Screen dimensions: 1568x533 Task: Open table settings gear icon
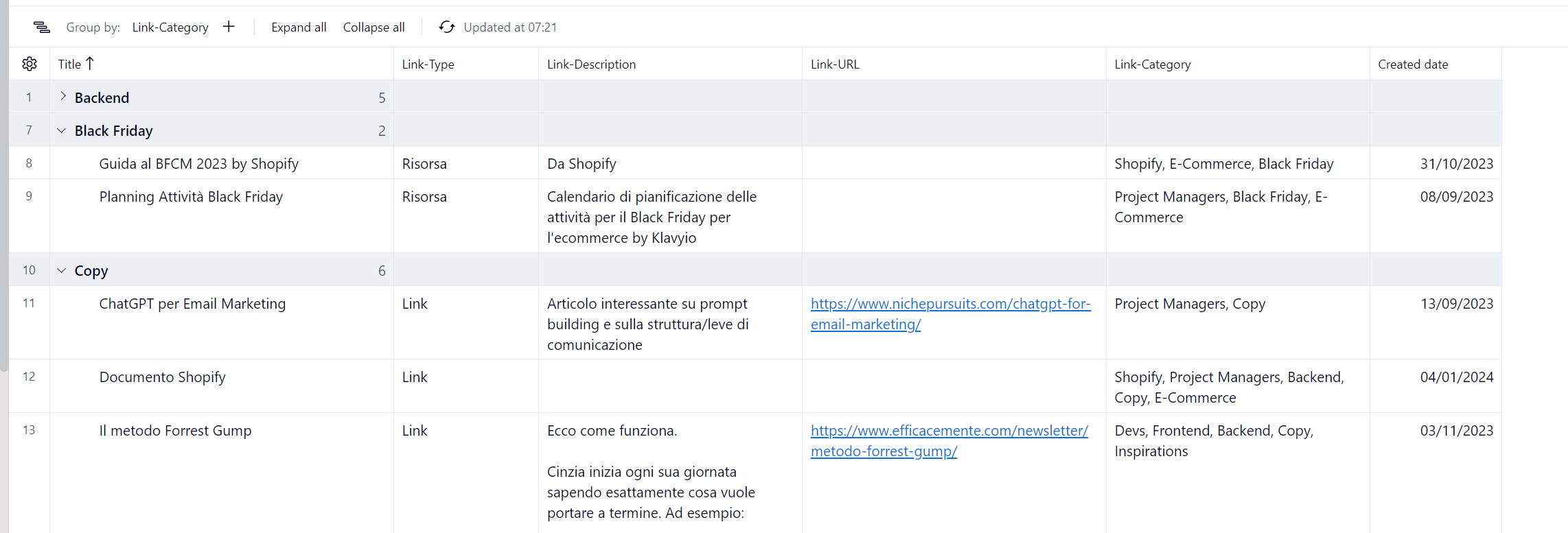[x=30, y=64]
